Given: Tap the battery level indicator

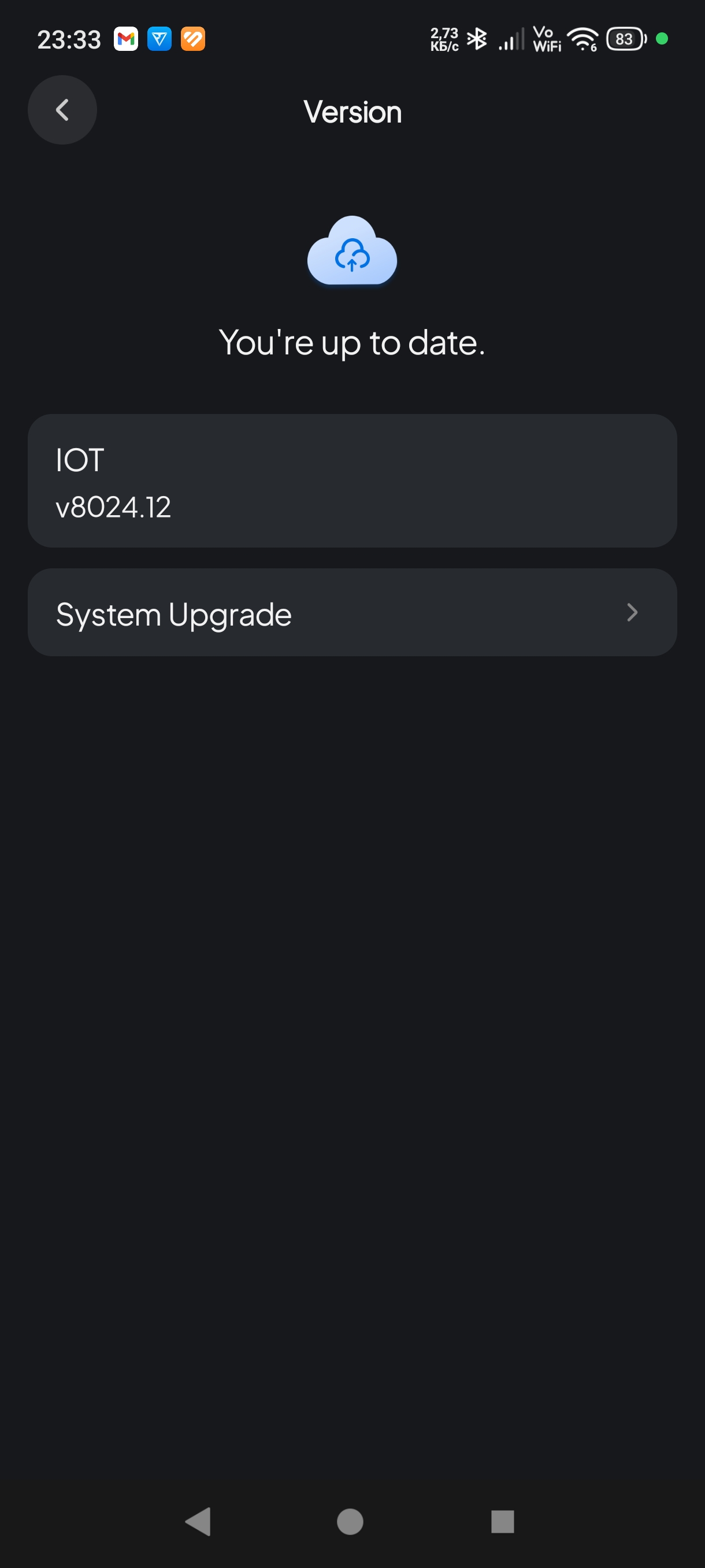Looking at the screenshot, I should 625,39.
